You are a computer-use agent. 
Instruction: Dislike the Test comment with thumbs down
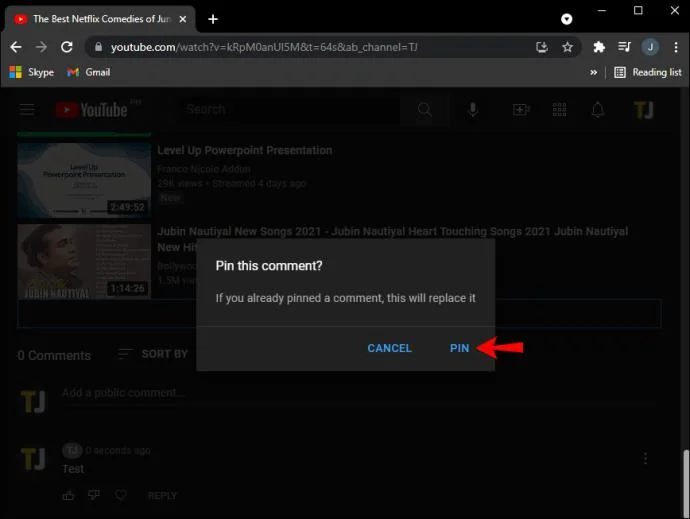click(x=94, y=495)
